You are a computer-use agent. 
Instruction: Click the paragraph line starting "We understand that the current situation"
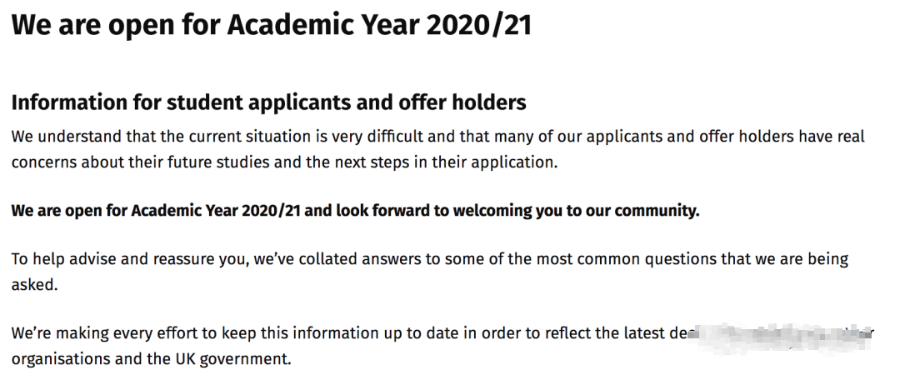438,137
